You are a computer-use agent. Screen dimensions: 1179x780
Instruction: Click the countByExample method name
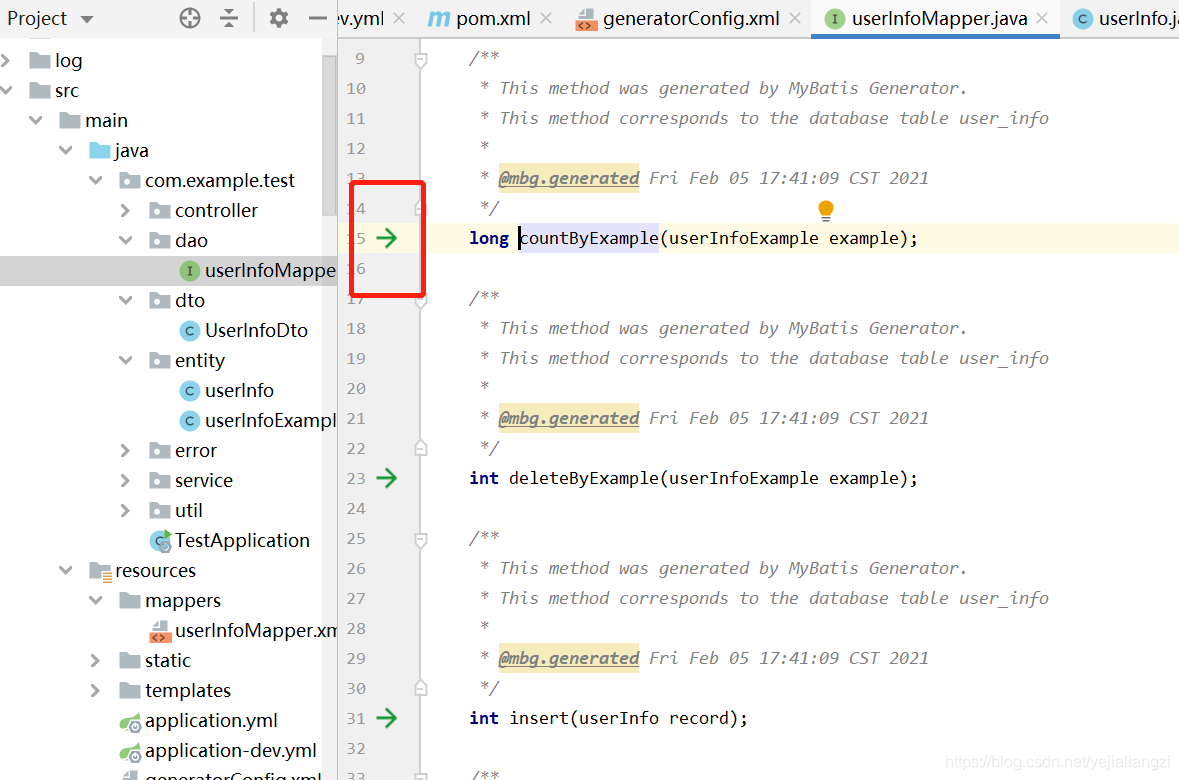[589, 238]
